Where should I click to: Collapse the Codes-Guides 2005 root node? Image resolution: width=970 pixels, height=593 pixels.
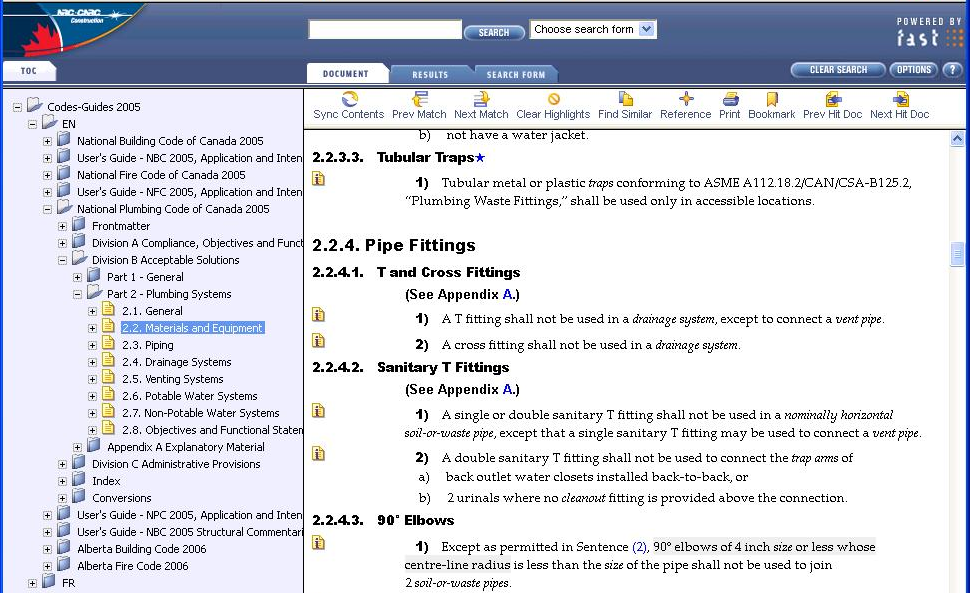coord(17,108)
